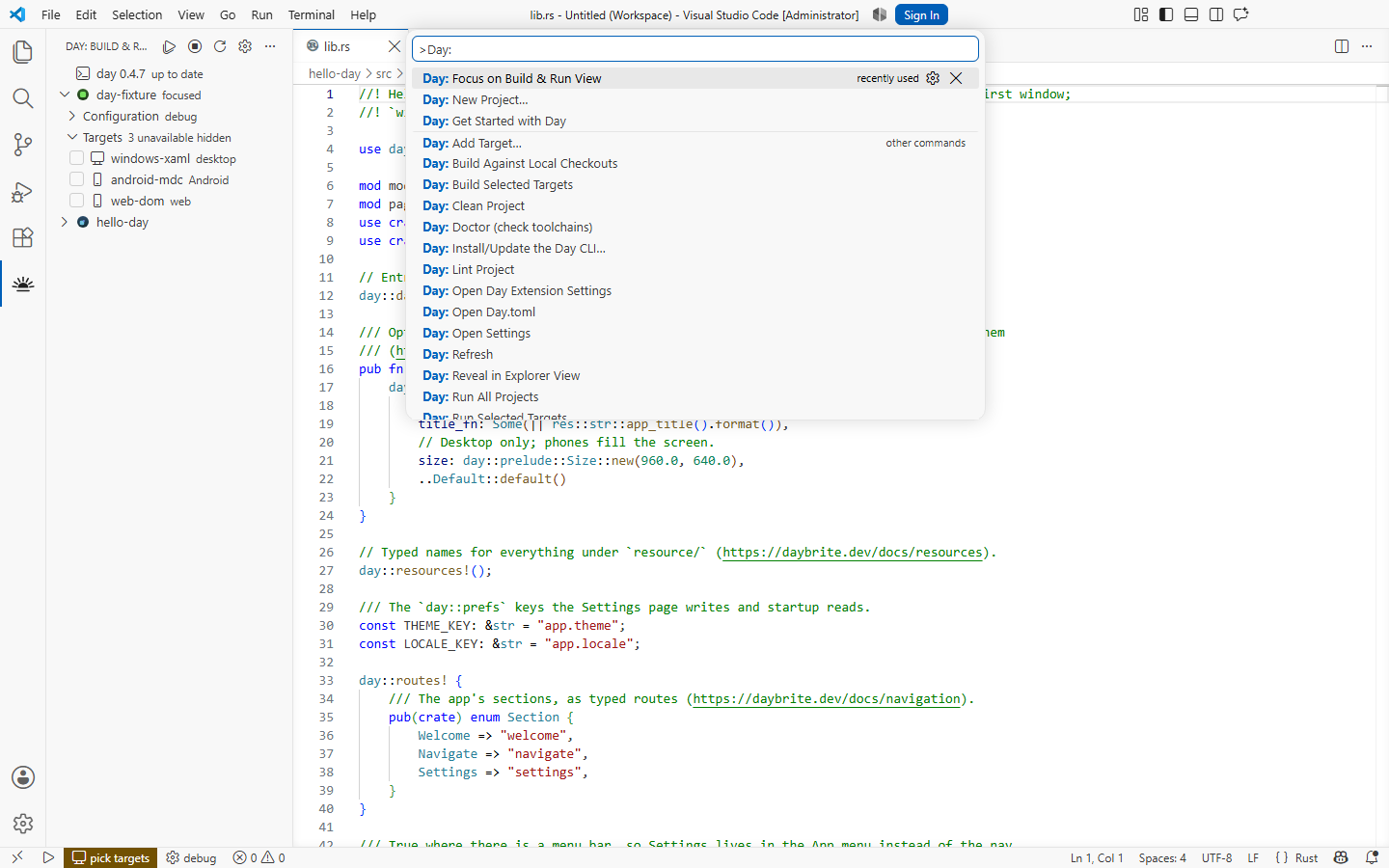The width and height of the screenshot is (1389, 868).
Task: Open the Selection menu
Action: click(x=137, y=14)
